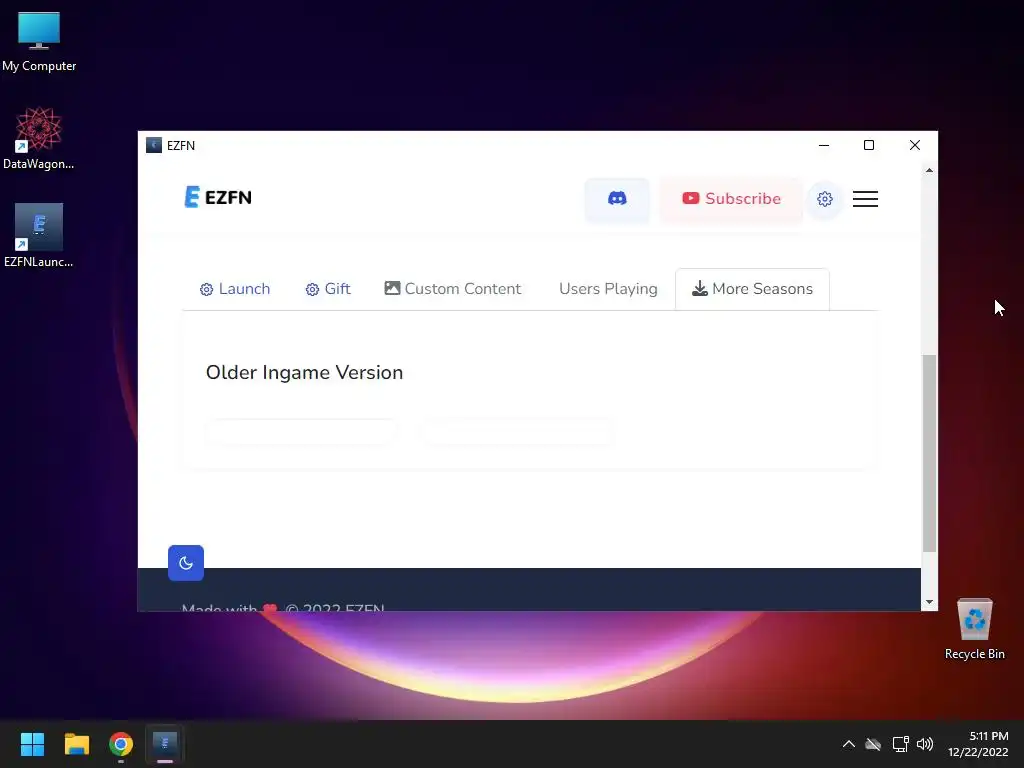Click the scrollbar down arrow in EZFN

point(929,602)
